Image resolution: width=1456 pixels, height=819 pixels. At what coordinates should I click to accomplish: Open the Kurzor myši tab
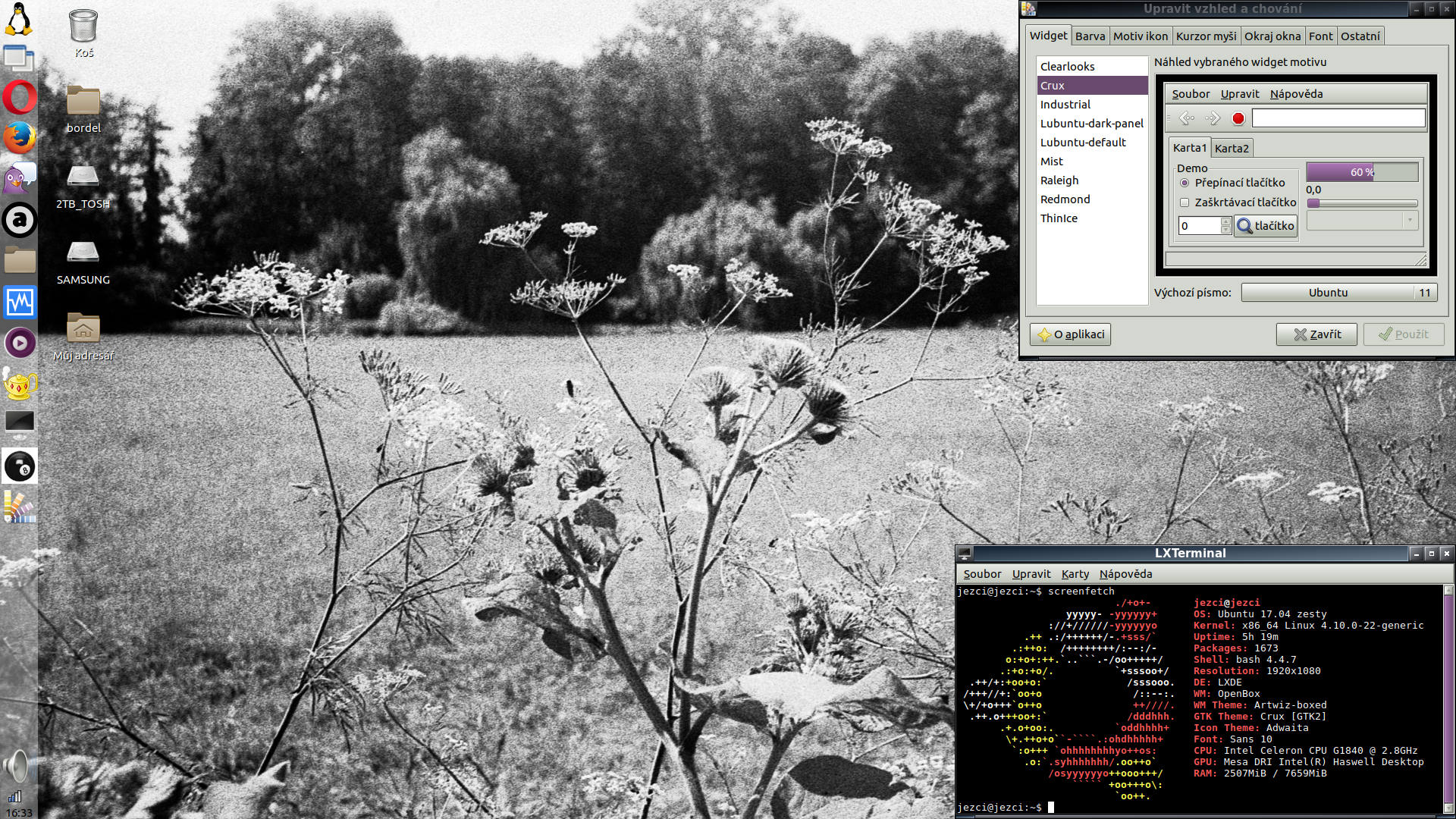click(1206, 36)
